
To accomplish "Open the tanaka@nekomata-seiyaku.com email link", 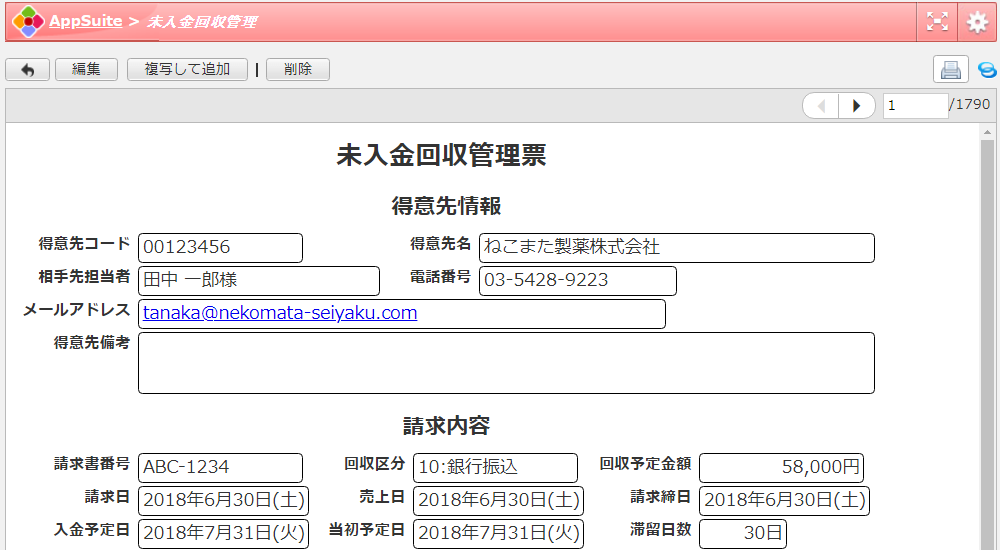I will click(280, 313).
